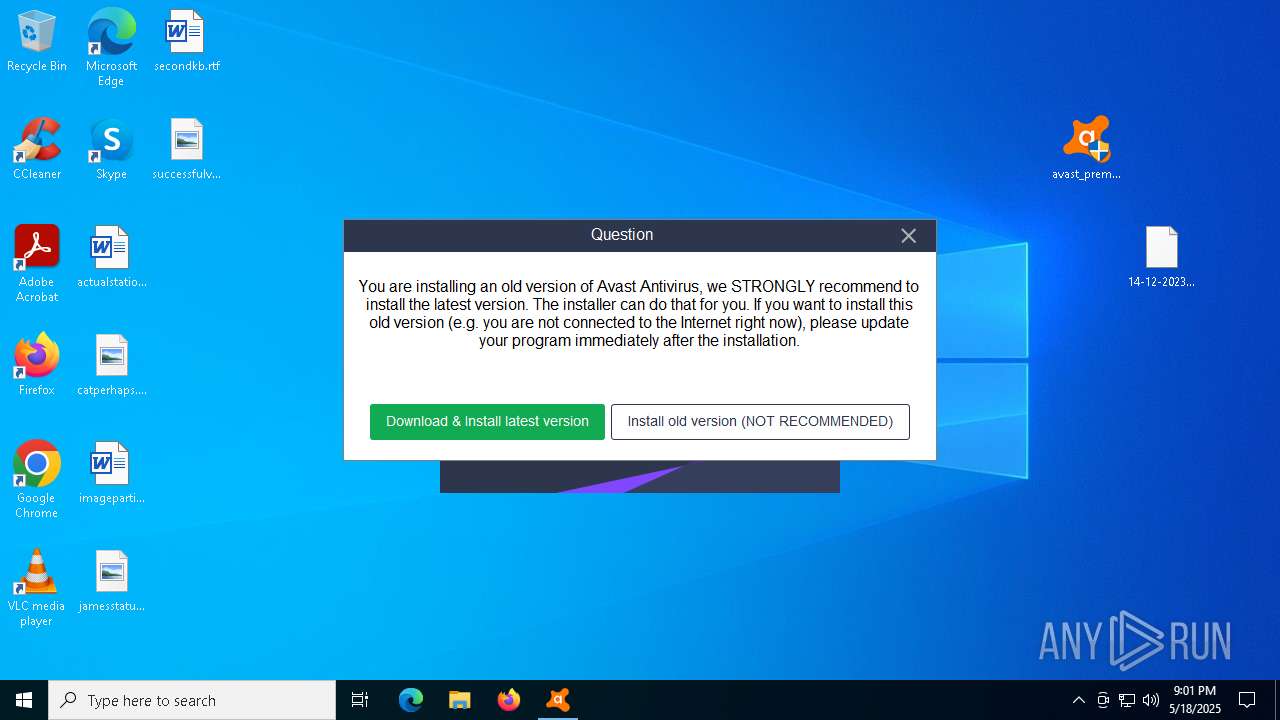Launch Microsoft Edge from the taskbar

(411, 700)
